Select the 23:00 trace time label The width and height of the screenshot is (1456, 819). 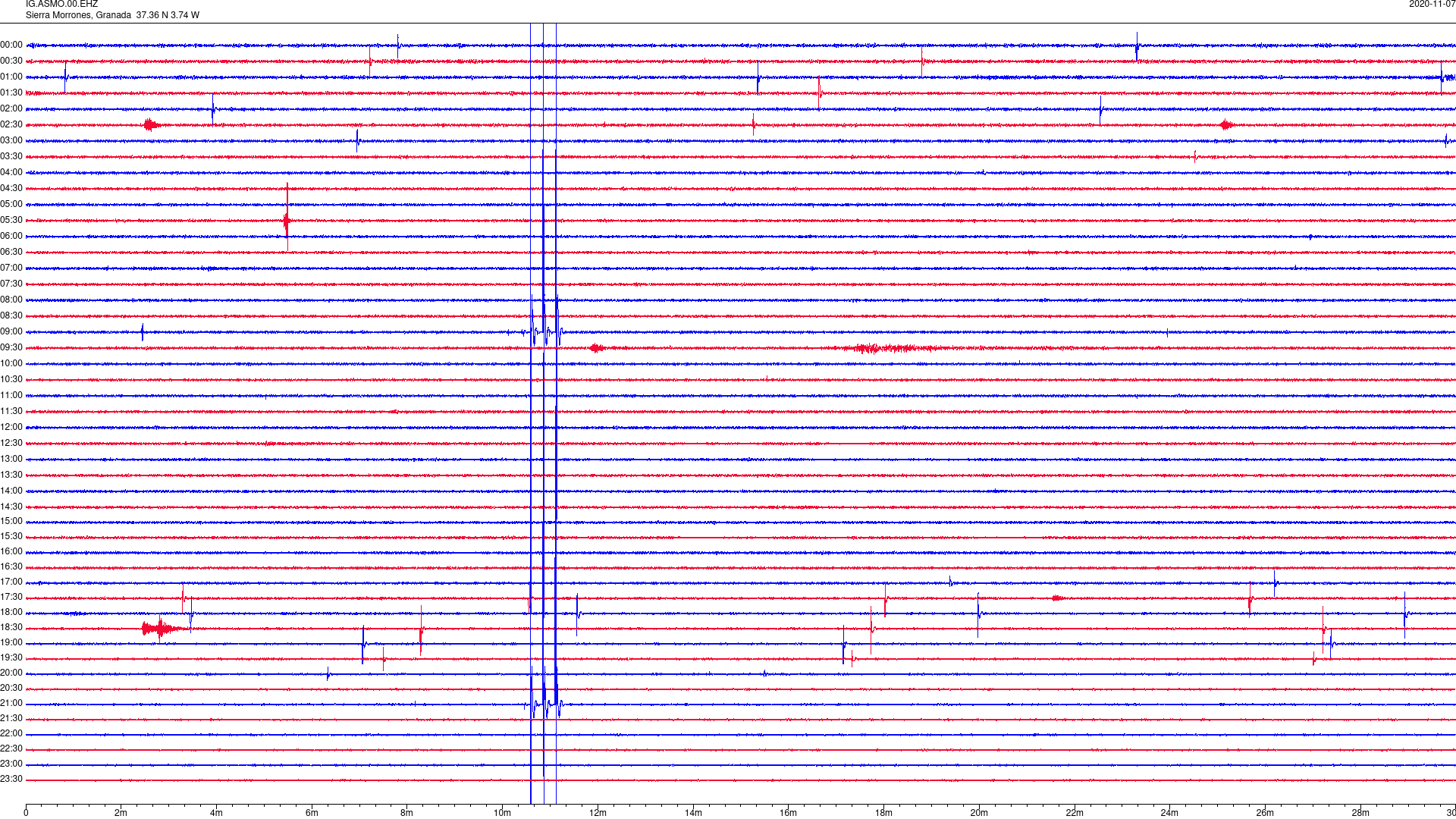11,764
